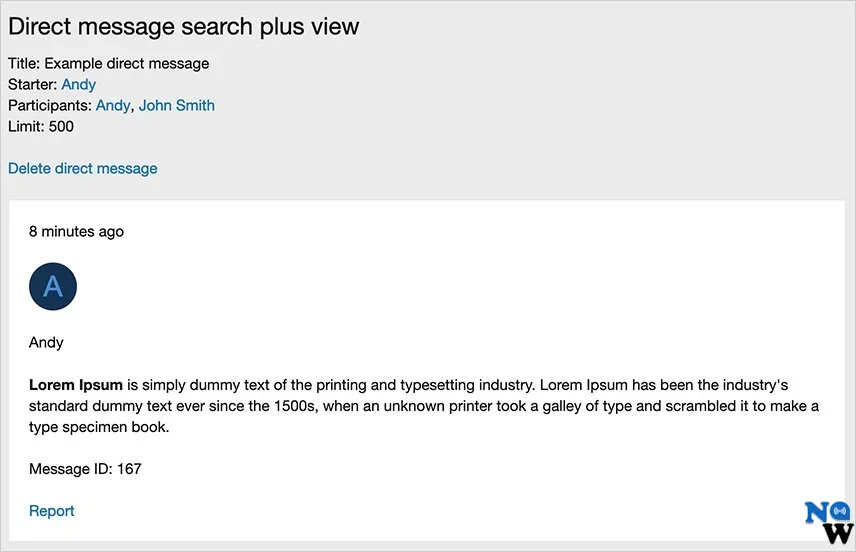Click the "Limit: 500" line

[x=40, y=126]
